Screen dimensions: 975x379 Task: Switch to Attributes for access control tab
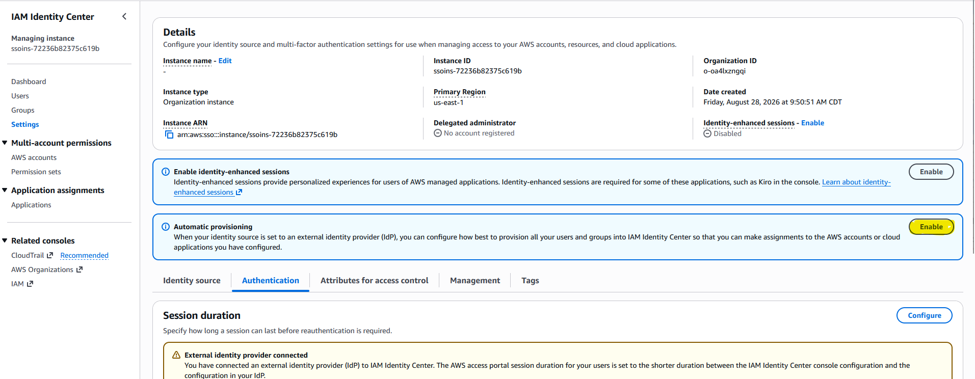(x=374, y=280)
